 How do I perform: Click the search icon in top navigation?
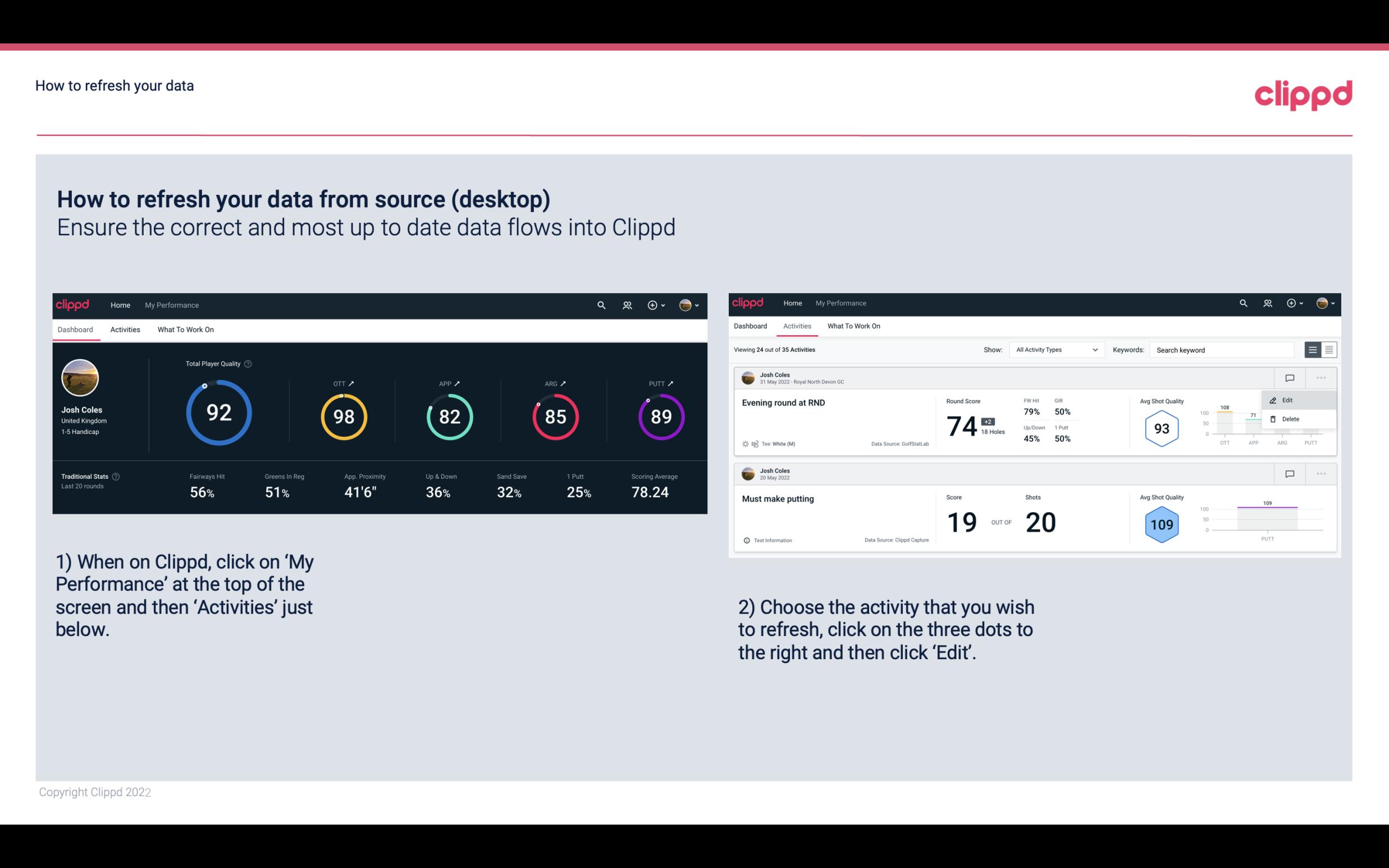(600, 305)
